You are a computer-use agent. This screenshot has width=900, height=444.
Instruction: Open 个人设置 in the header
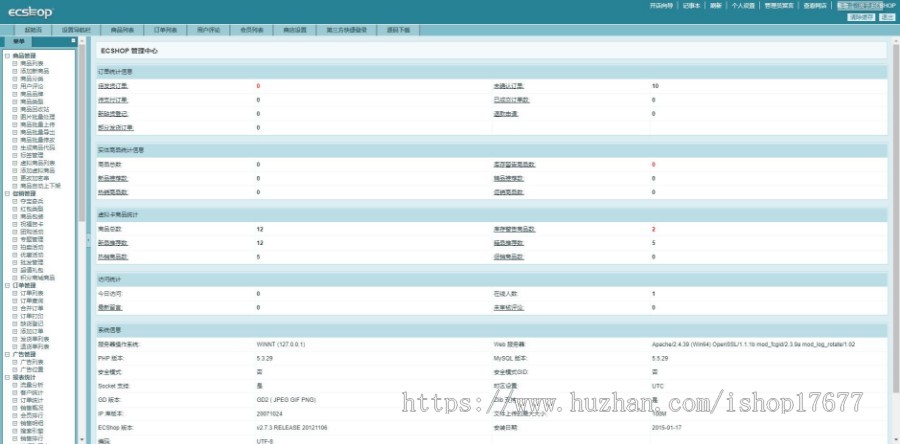tap(743, 6)
